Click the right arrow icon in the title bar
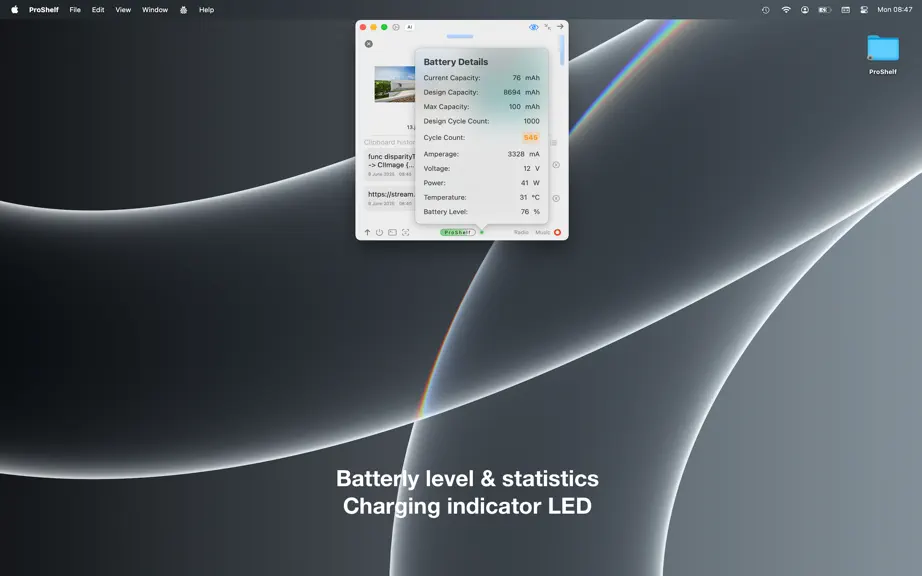 pos(560,26)
